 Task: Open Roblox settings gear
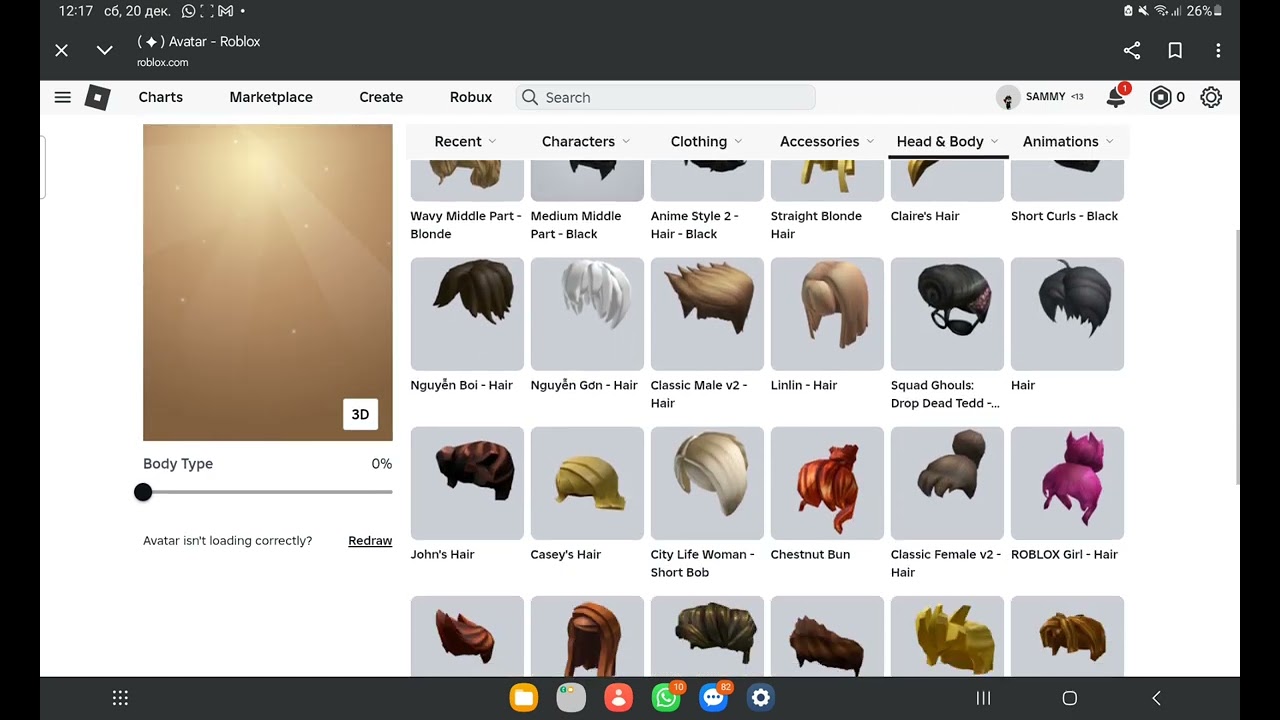(x=1211, y=97)
